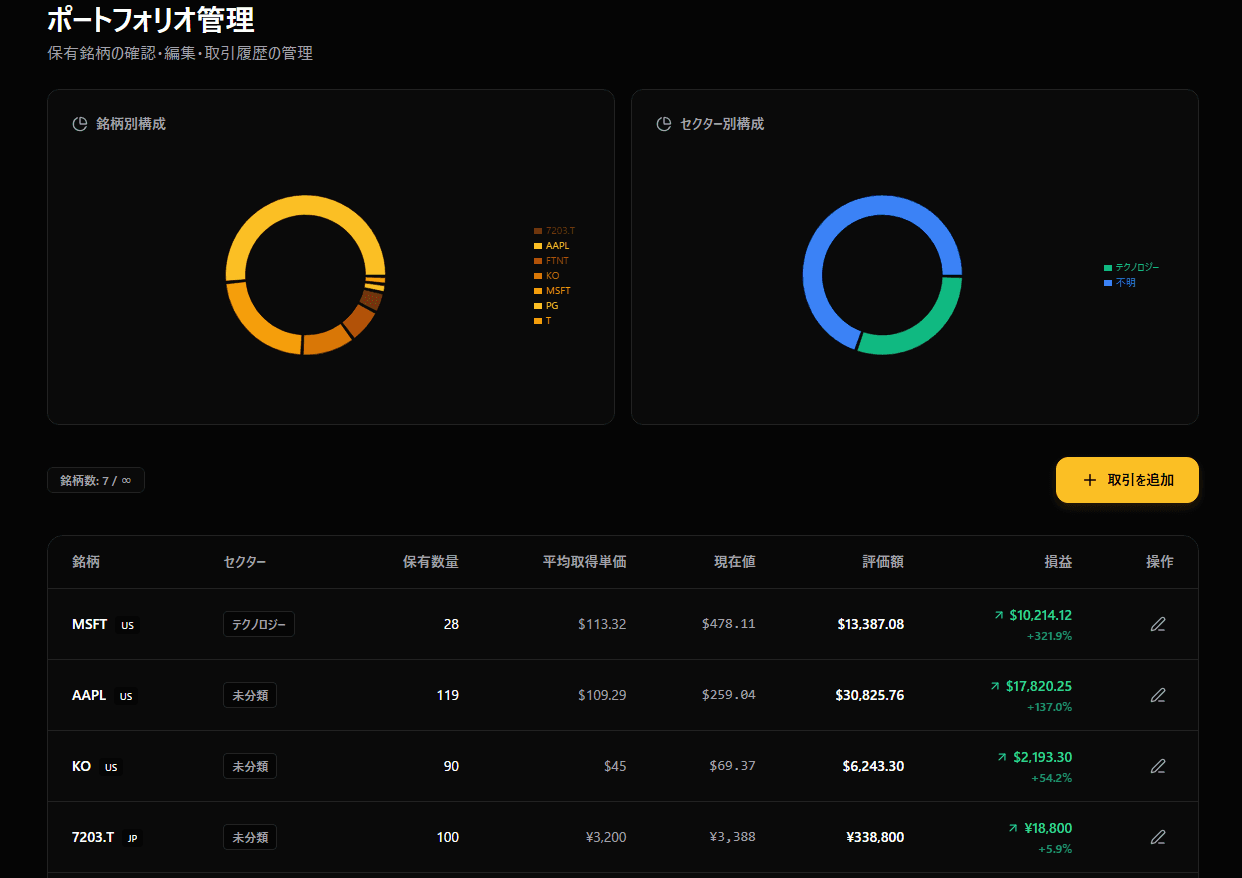
Task: Click the テクノロジー sector tag on MSFT
Action: click(258, 624)
